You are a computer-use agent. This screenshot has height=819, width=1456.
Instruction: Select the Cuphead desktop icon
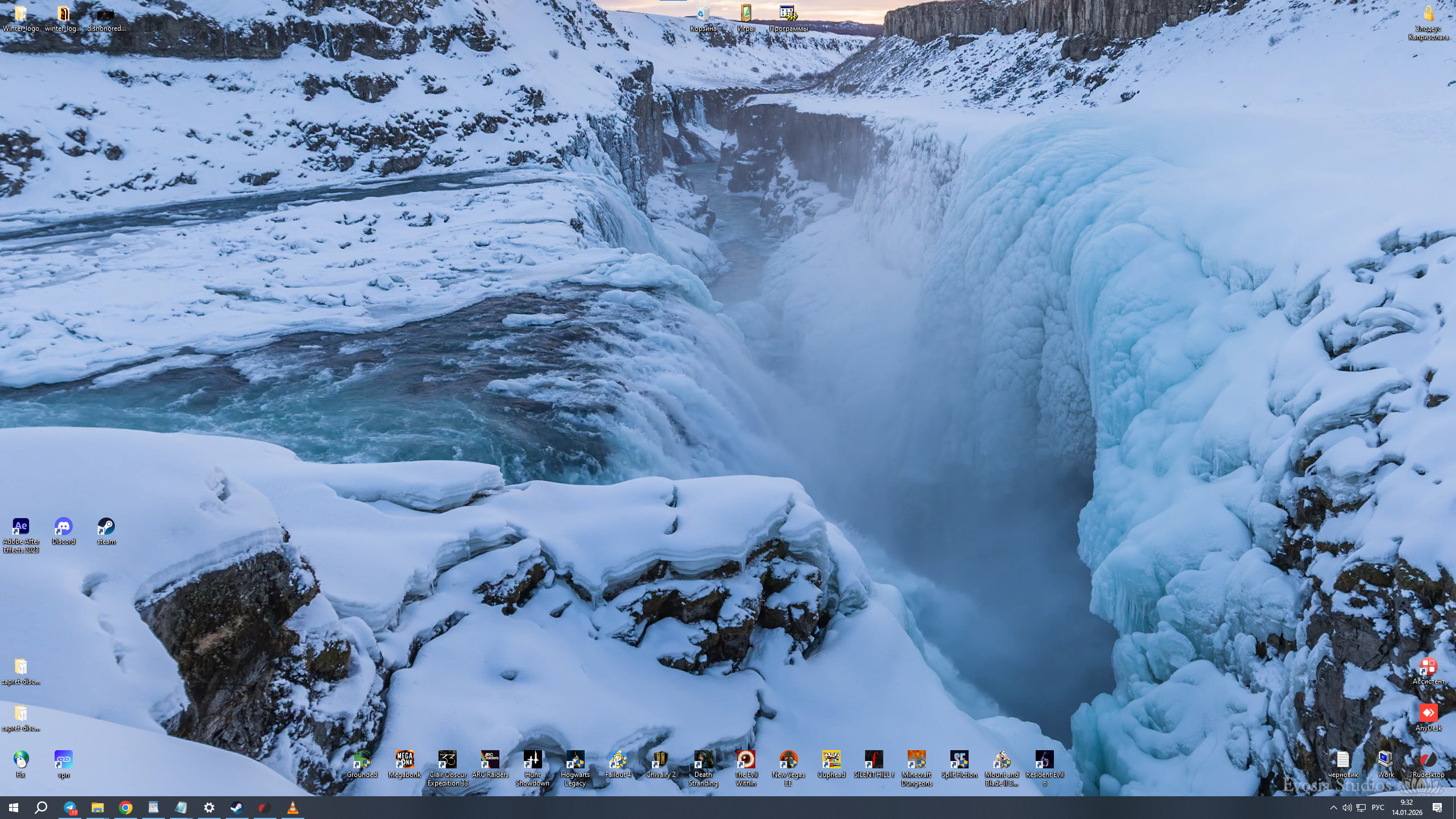click(x=831, y=760)
